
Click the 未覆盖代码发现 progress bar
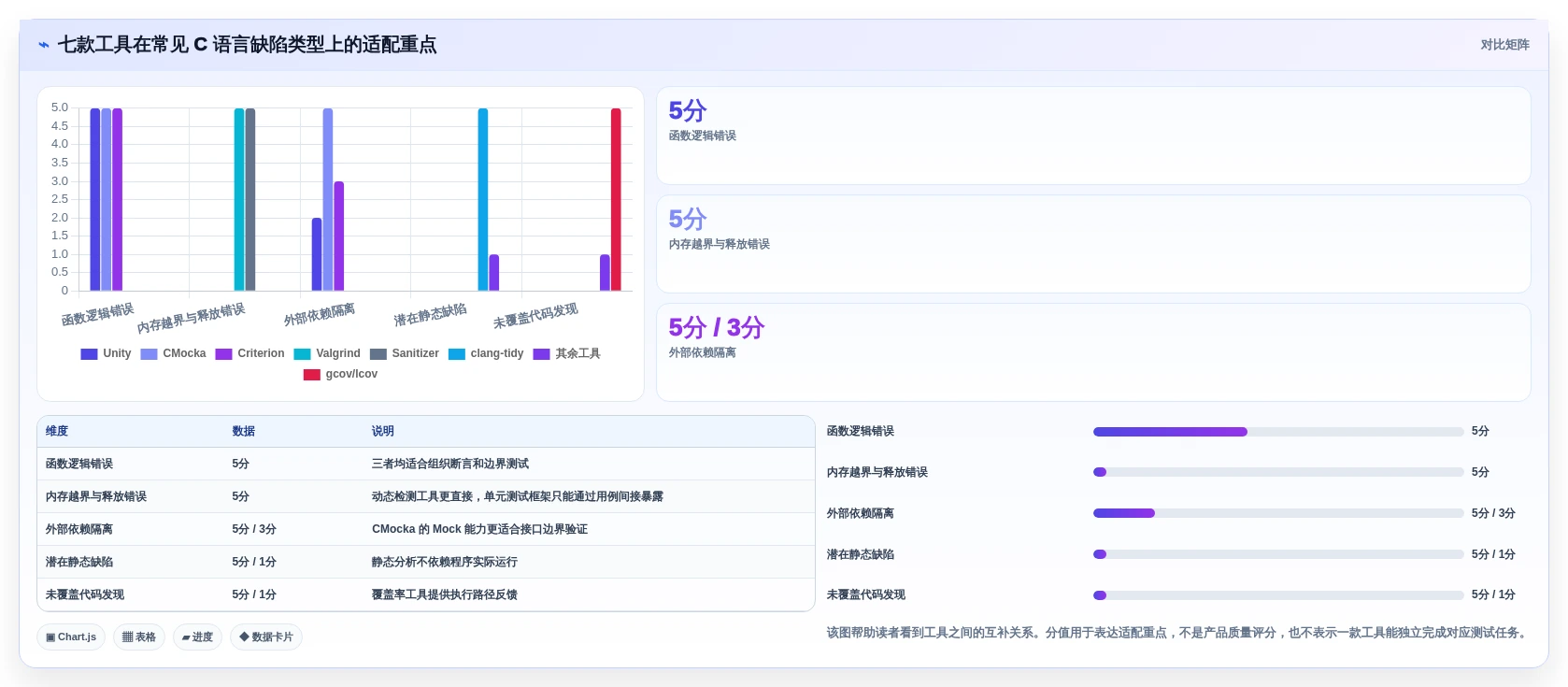point(1278,595)
